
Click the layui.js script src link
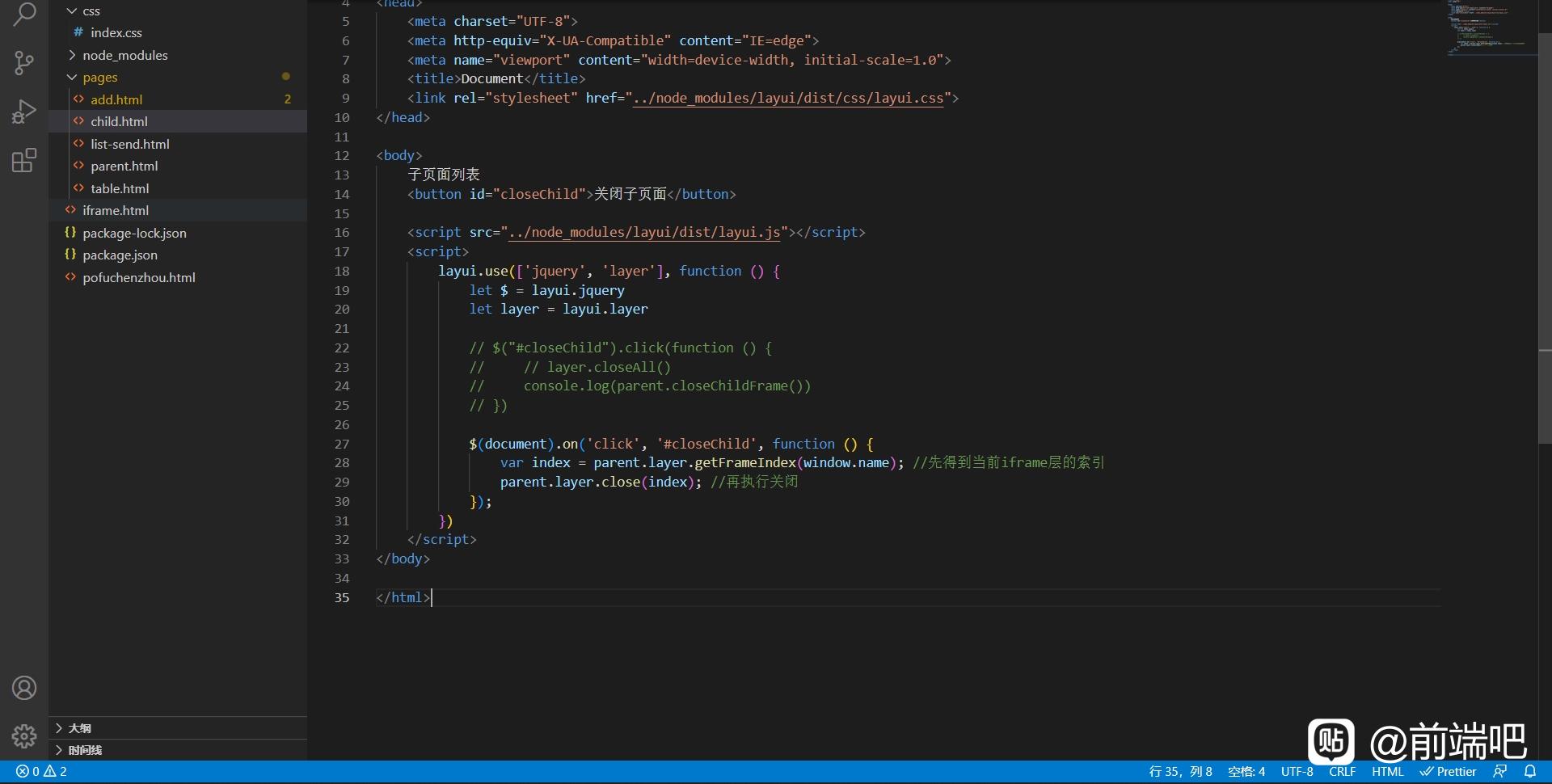coord(644,232)
